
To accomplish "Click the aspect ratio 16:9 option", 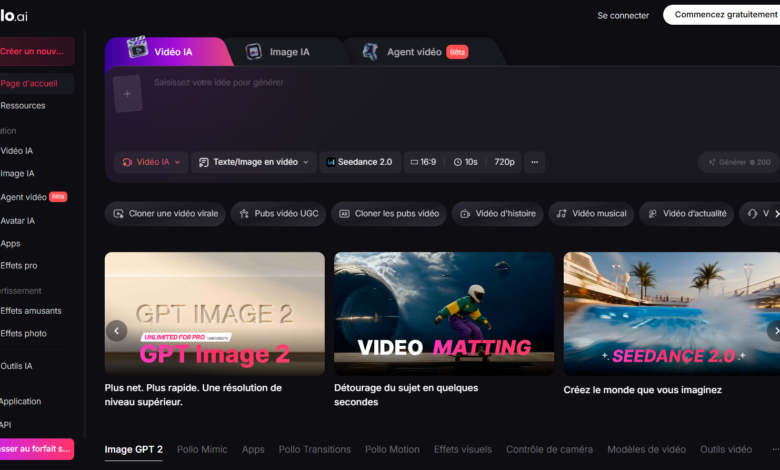I will [423, 162].
